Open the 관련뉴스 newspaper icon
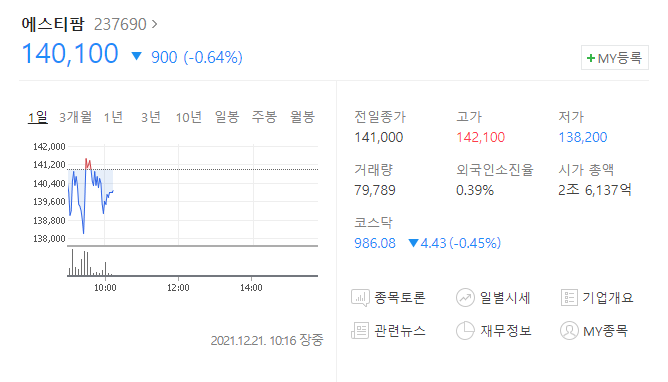 (x=360, y=330)
